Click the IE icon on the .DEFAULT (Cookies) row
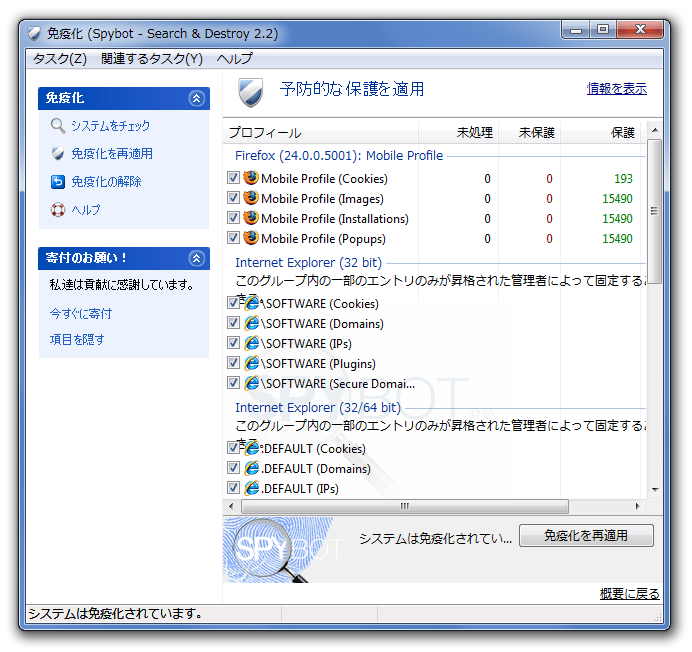This screenshot has height=652, width=692. [x=252, y=448]
